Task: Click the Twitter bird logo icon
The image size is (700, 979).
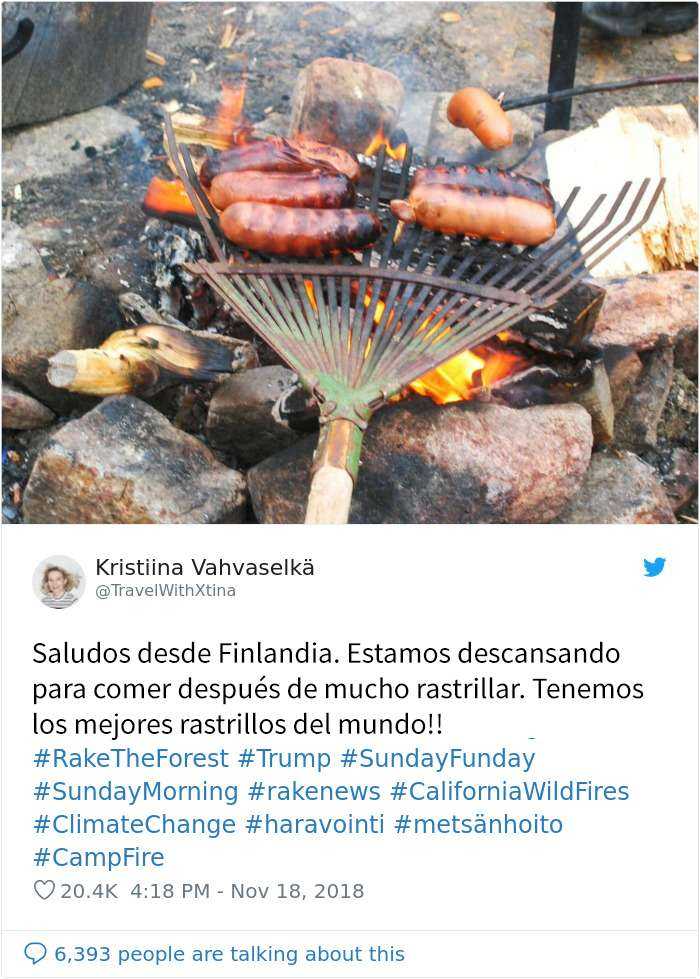Action: coord(654,567)
